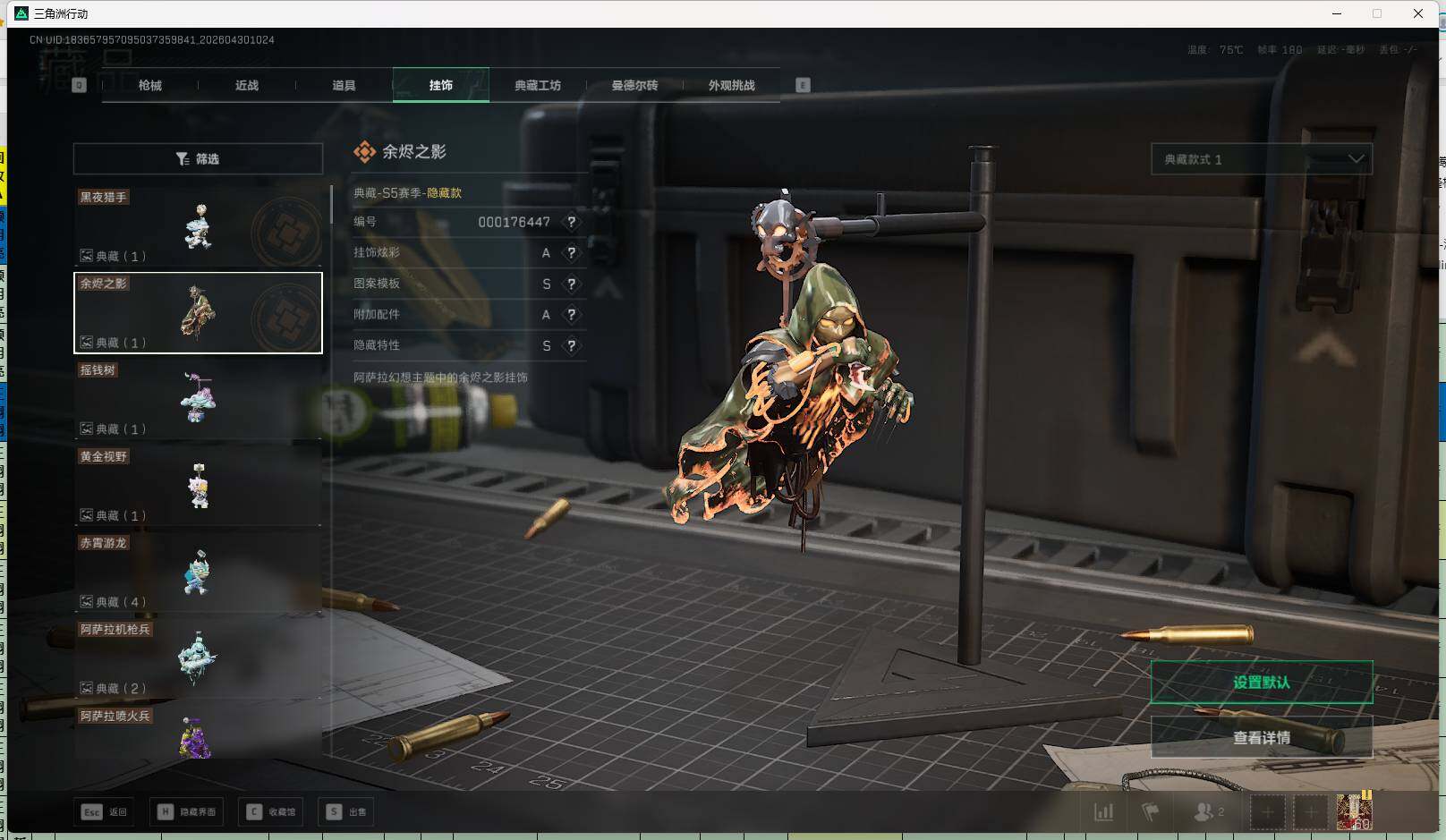Select the 余烬之影 charm item
Screen dimensions: 1446x840
click(x=198, y=313)
